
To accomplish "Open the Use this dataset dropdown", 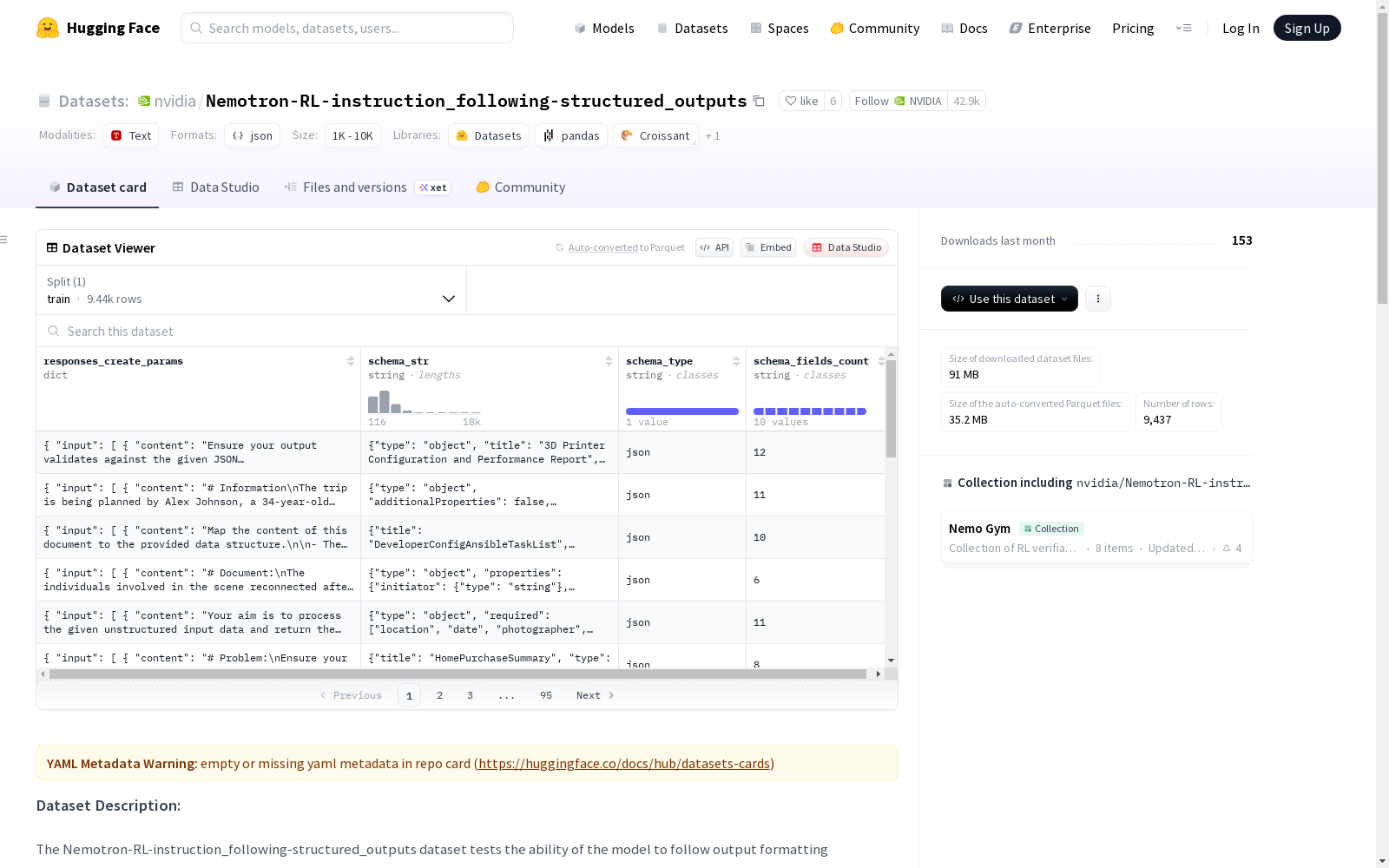I will (x=1010, y=299).
